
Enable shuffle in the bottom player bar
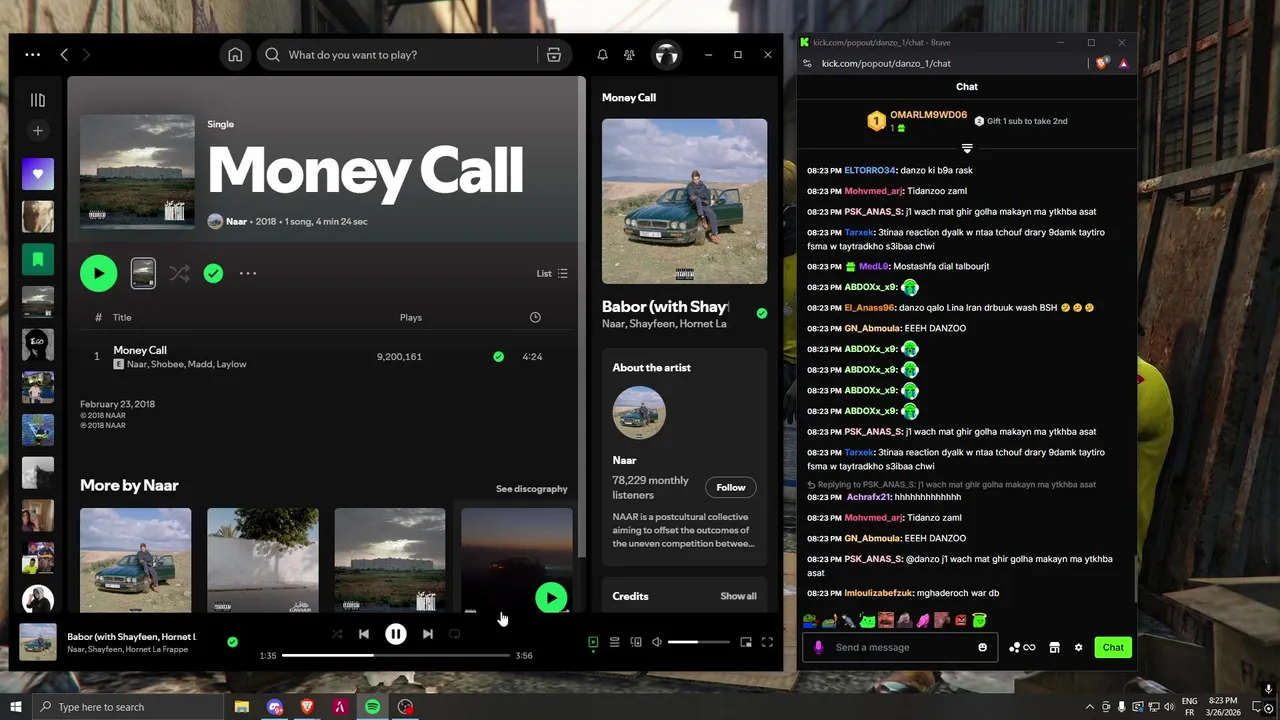(x=337, y=634)
